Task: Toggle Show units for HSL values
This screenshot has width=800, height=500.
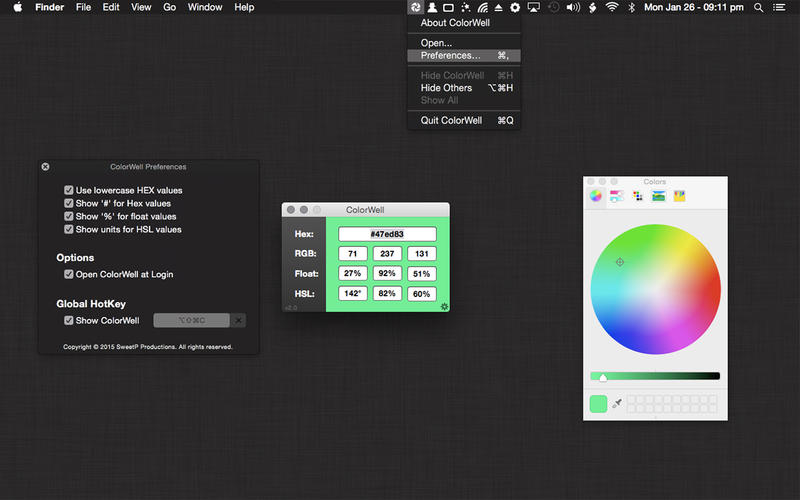Action: pyautogui.click(x=68, y=229)
